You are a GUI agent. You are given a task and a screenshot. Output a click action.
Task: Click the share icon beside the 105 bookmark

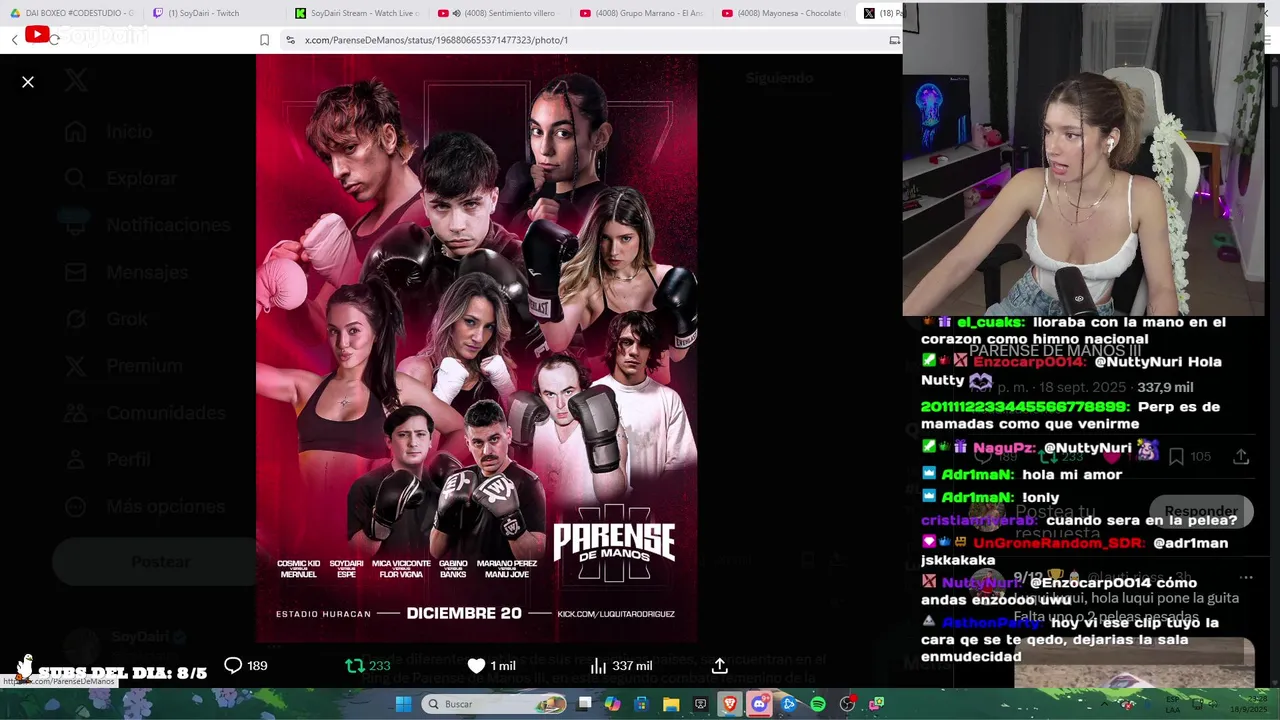[1241, 456]
